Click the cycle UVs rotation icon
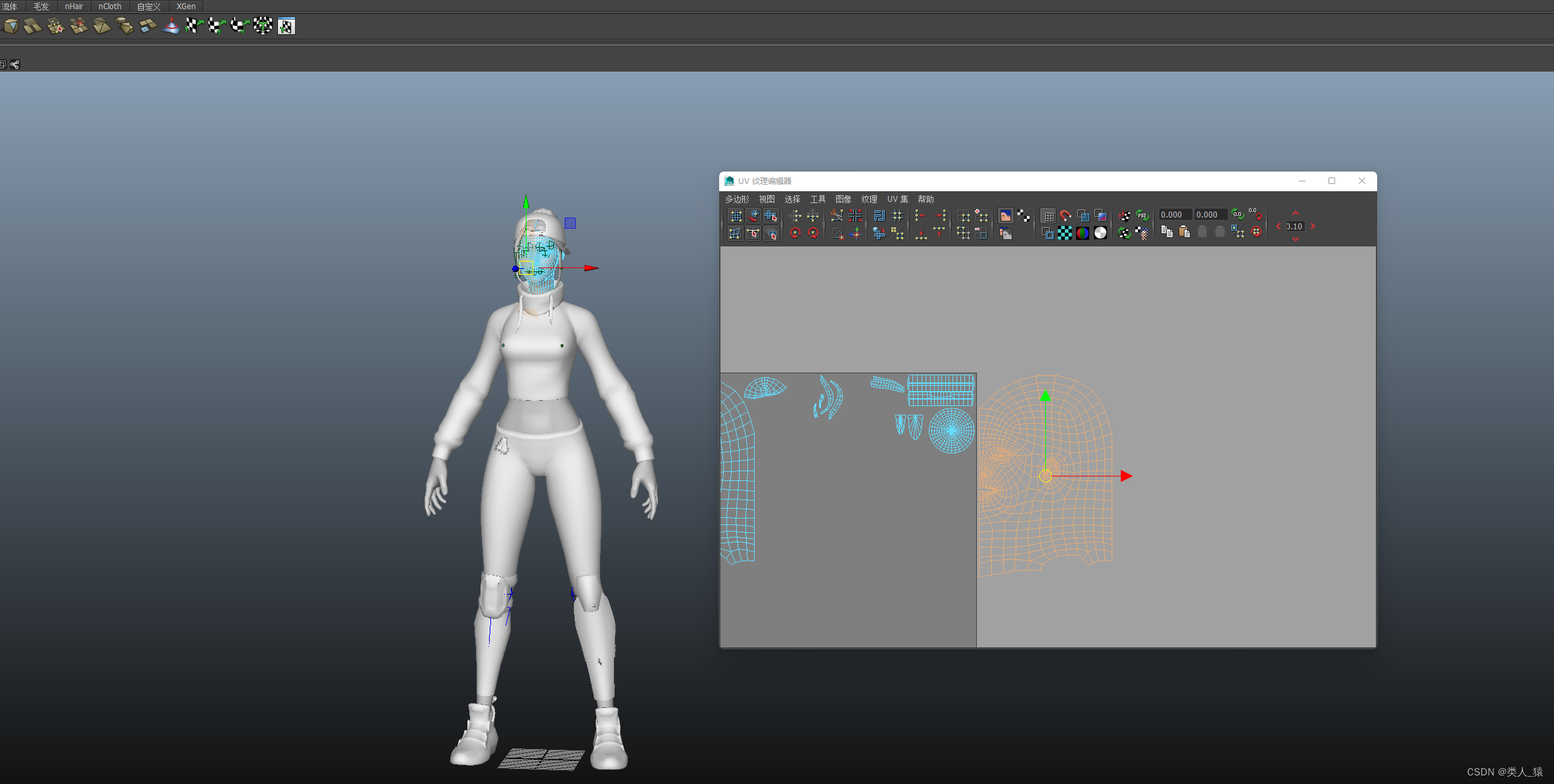 [1256, 232]
